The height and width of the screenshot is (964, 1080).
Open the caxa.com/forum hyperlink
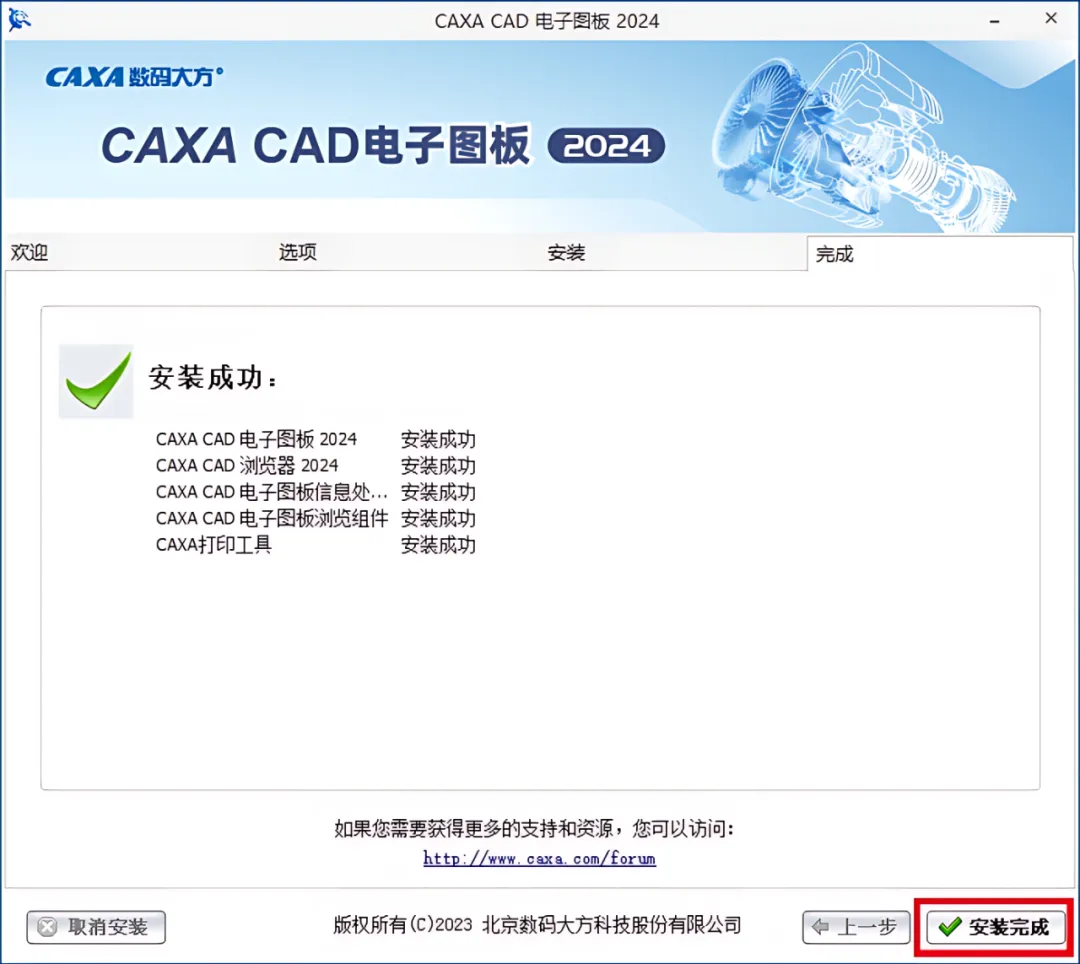click(539, 859)
